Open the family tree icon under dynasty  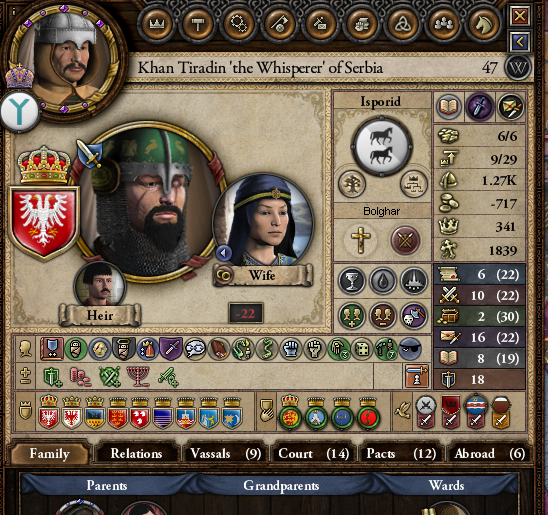tap(414, 184)
